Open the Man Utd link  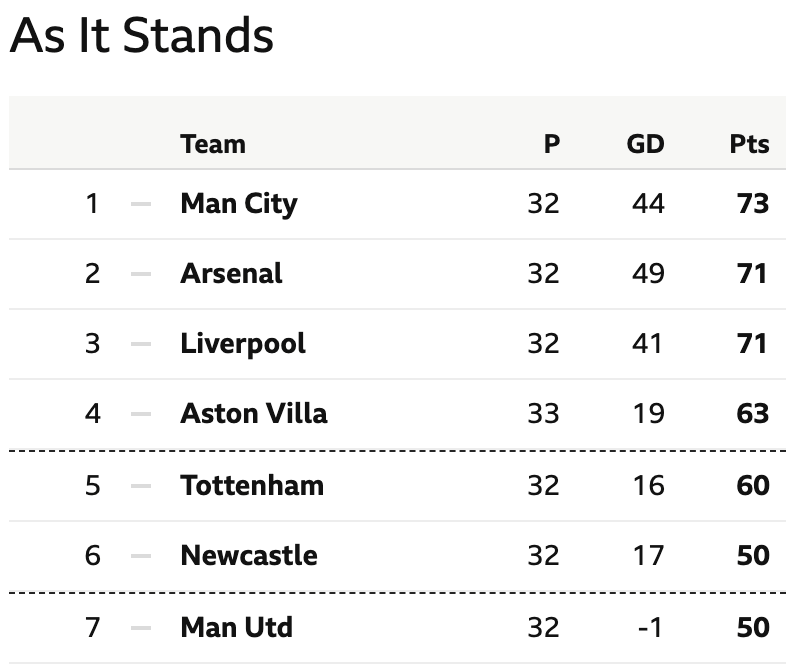(236, 627)
